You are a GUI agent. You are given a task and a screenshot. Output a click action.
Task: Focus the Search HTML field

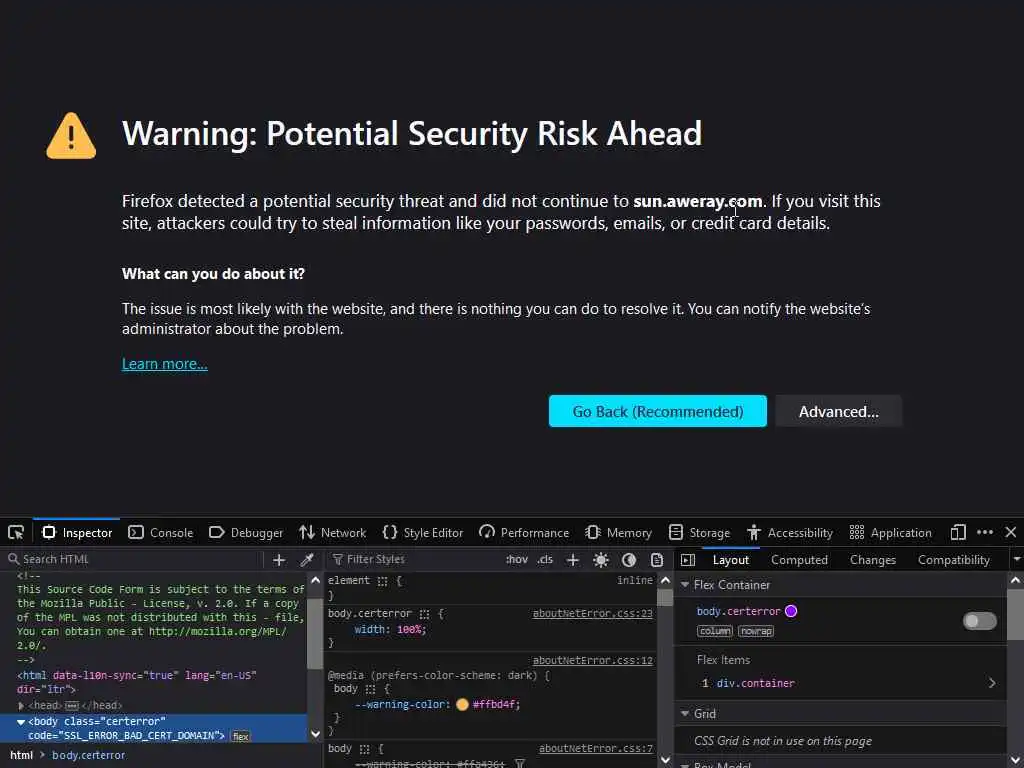click(x=134, y=559)
